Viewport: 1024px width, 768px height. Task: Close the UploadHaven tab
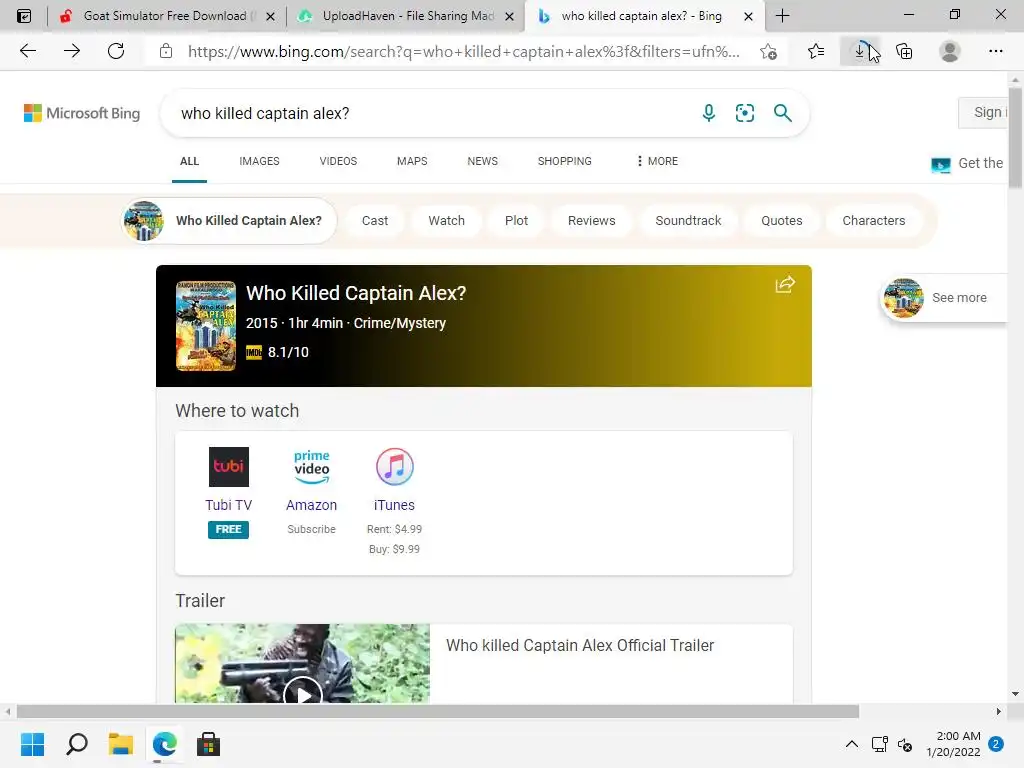[509, 16]
